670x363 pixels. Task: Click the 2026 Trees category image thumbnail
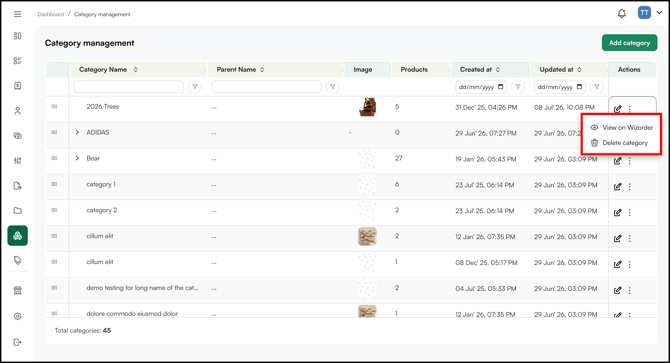pos(367,107)
